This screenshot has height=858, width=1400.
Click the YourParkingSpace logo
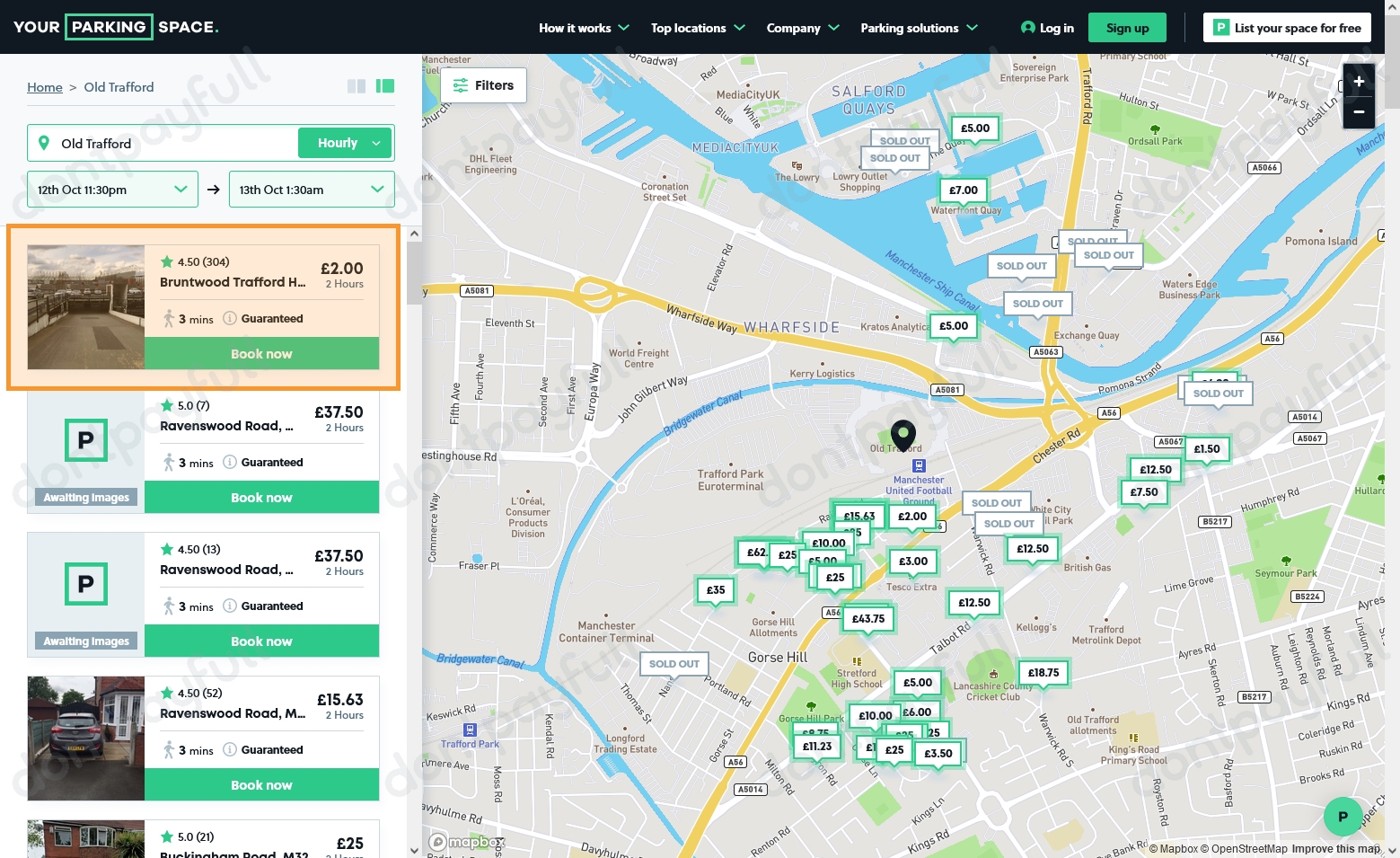pos(116,27)
